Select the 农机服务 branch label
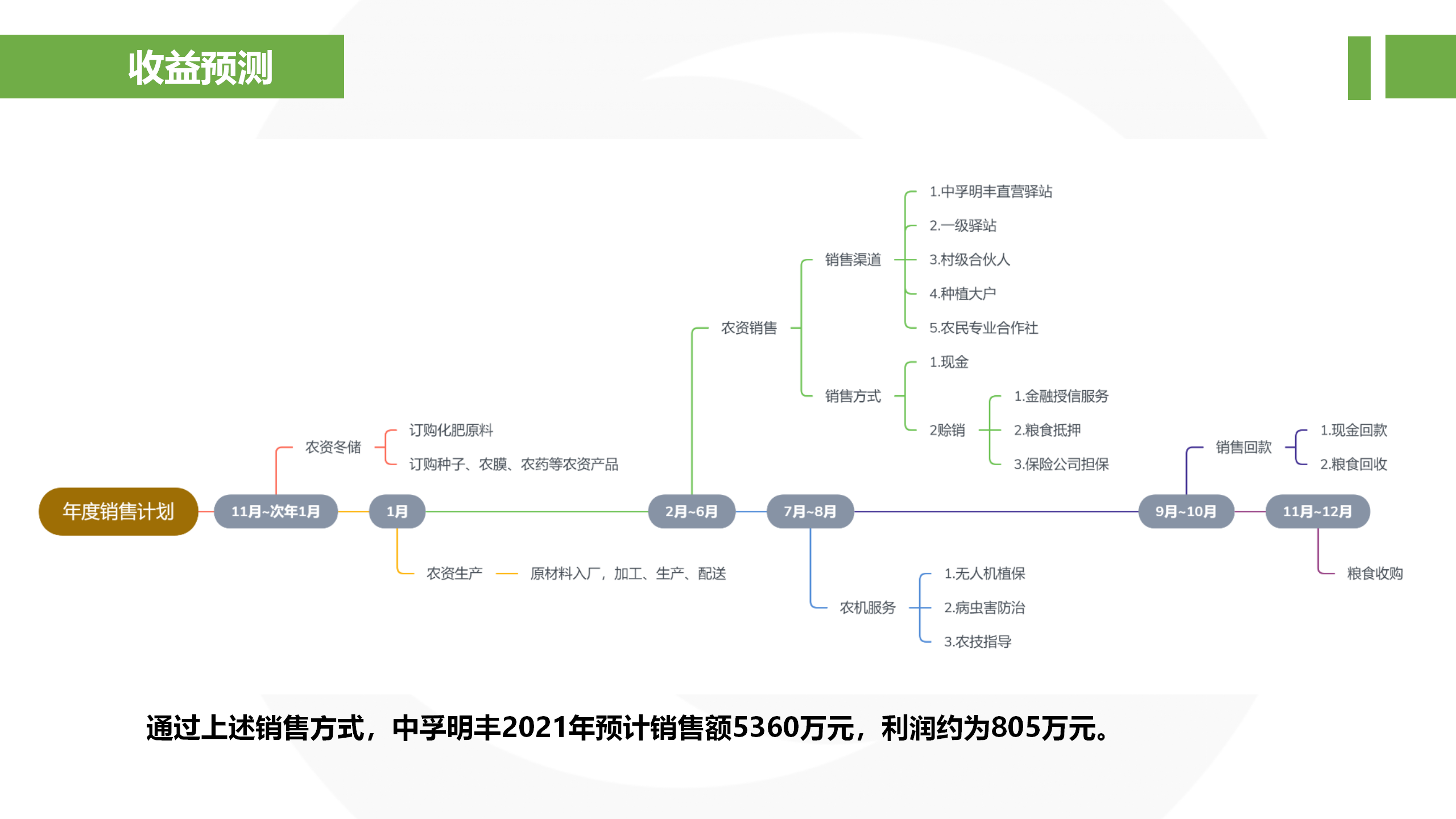This screenshot has width=1456, height=819. point(868,607)
